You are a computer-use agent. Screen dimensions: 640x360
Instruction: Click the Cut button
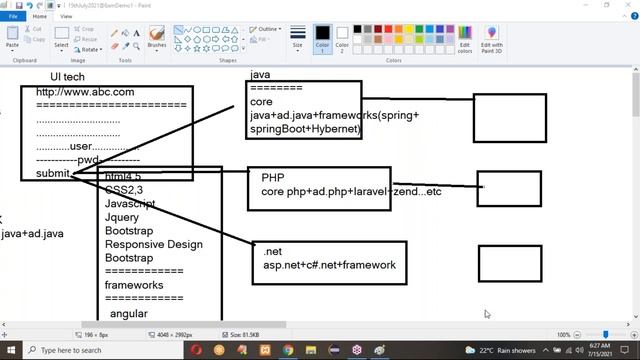[x=33, y=29]
